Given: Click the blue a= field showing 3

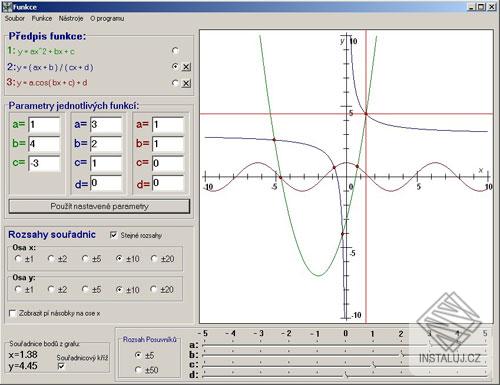Looking at the screenshot, I should tap(106, 125).
